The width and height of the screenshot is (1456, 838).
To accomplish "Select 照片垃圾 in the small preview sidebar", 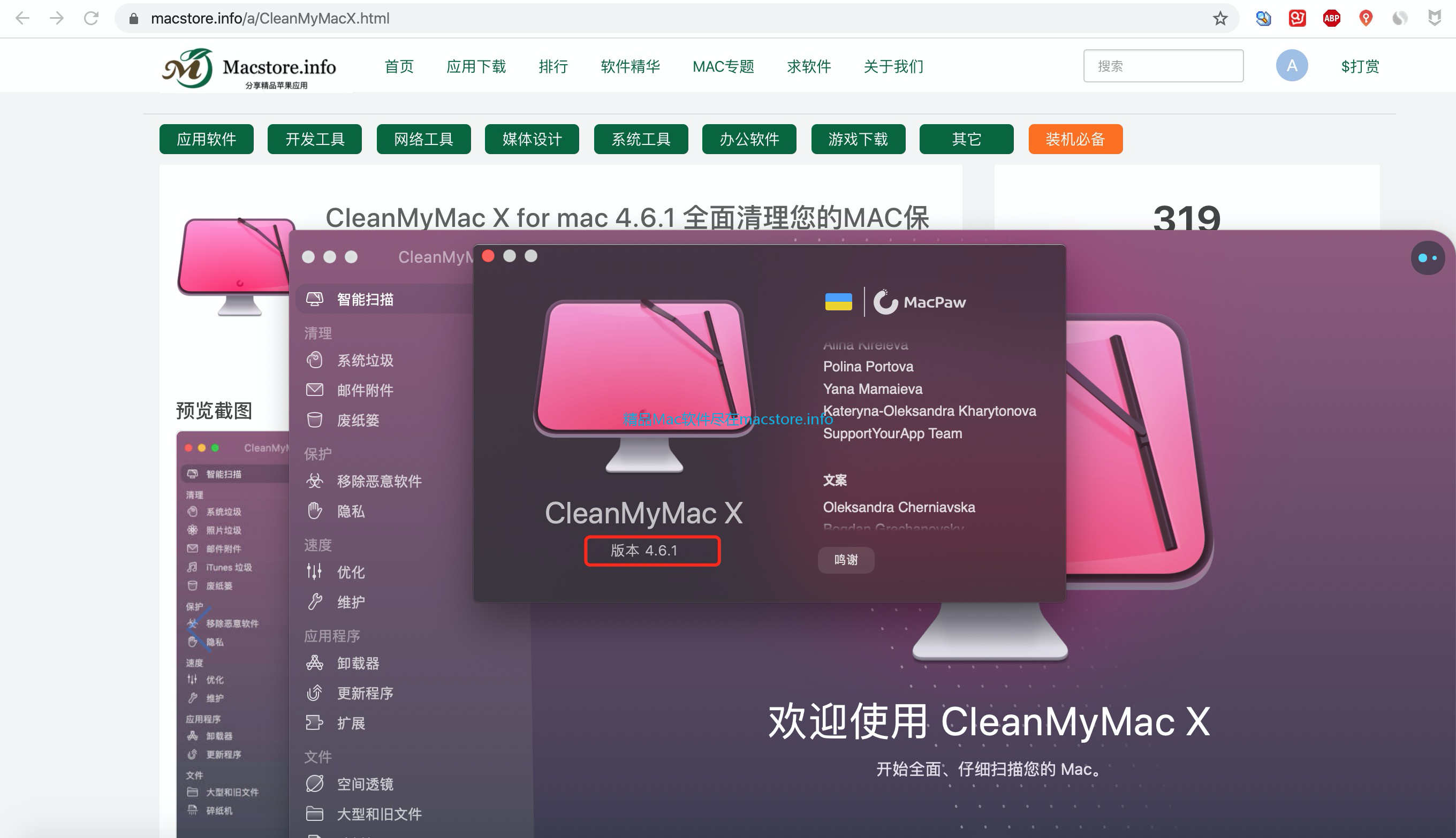I will [x=223, y=530].
